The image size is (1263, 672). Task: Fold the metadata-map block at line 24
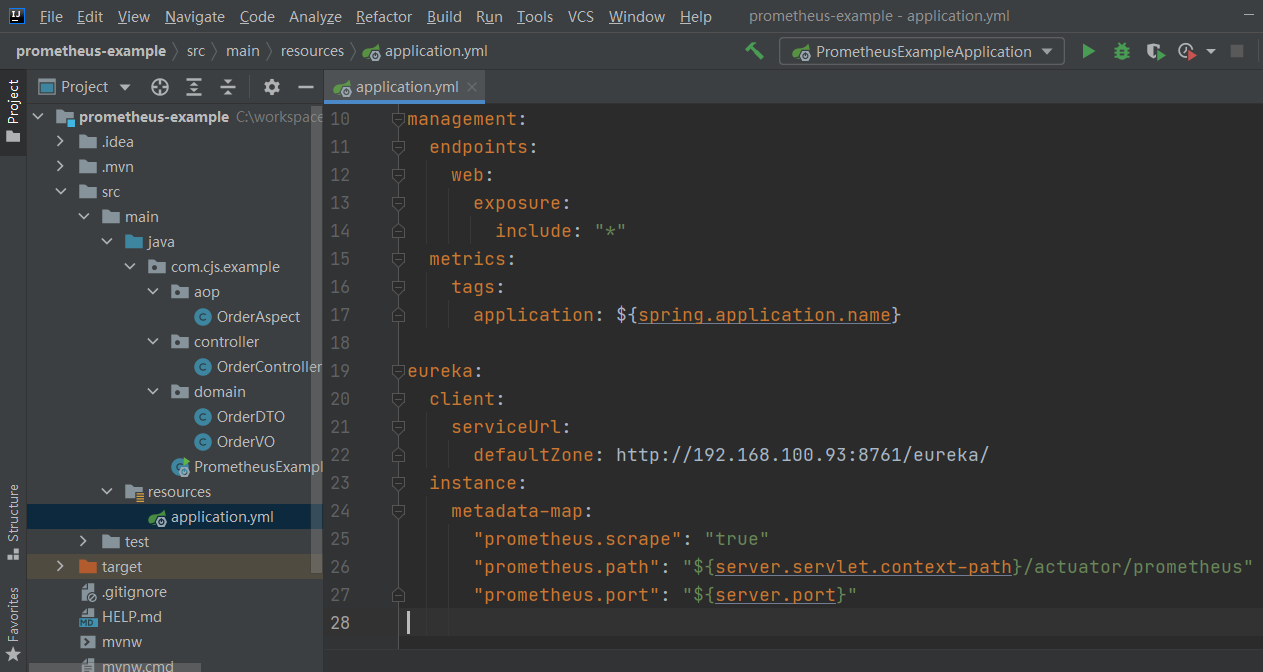tap(398, 511)
